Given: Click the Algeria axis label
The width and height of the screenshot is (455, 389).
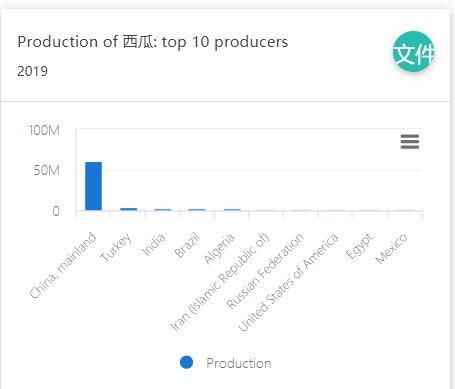Looking at the screenshot, I should tap(219, 248).
